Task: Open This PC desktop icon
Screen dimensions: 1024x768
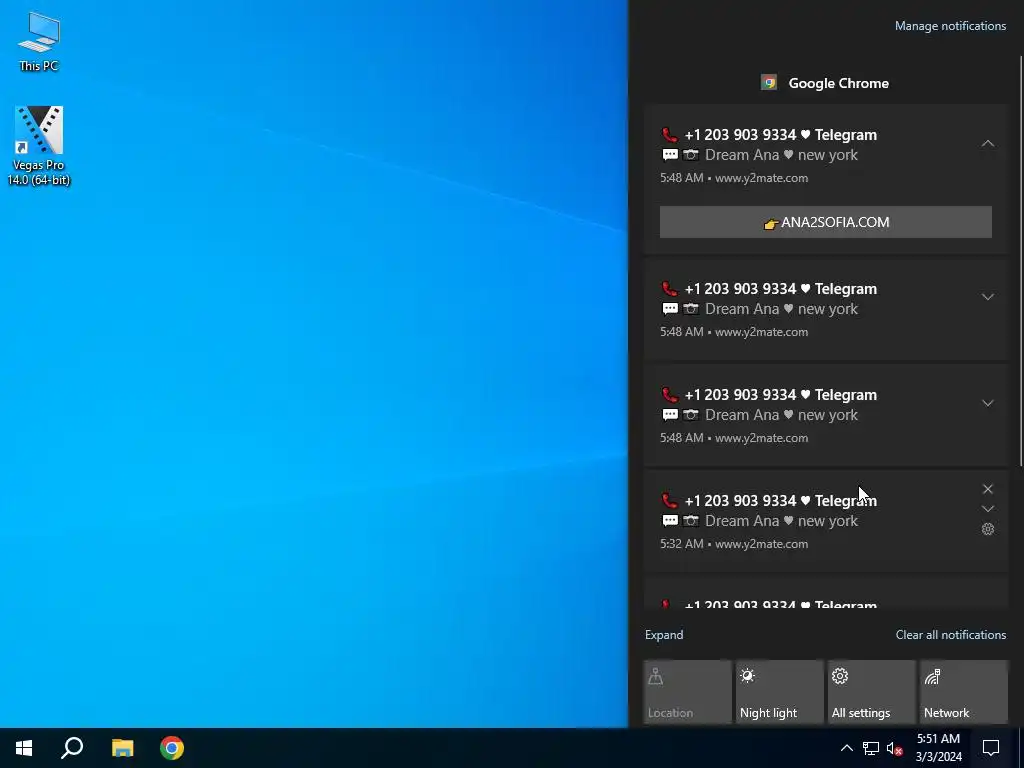Action: point(39,42)
